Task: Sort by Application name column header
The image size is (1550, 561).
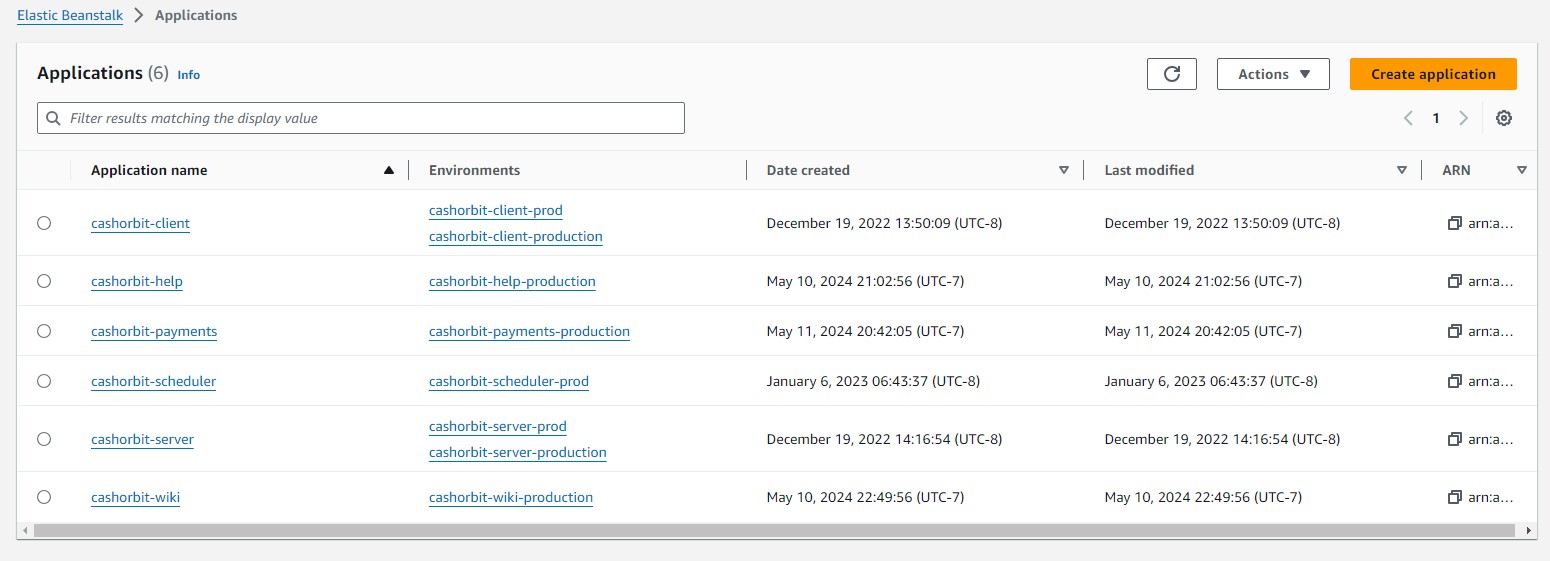Action: [149, 170]
